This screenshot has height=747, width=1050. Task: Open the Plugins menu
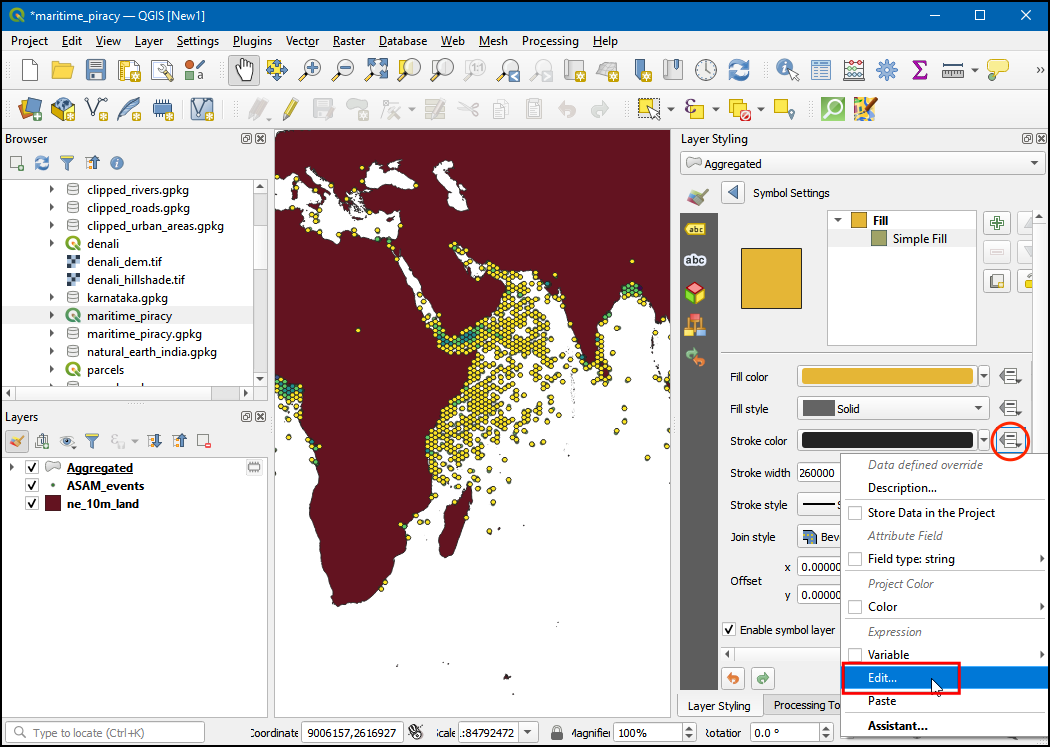pos(252,41)
